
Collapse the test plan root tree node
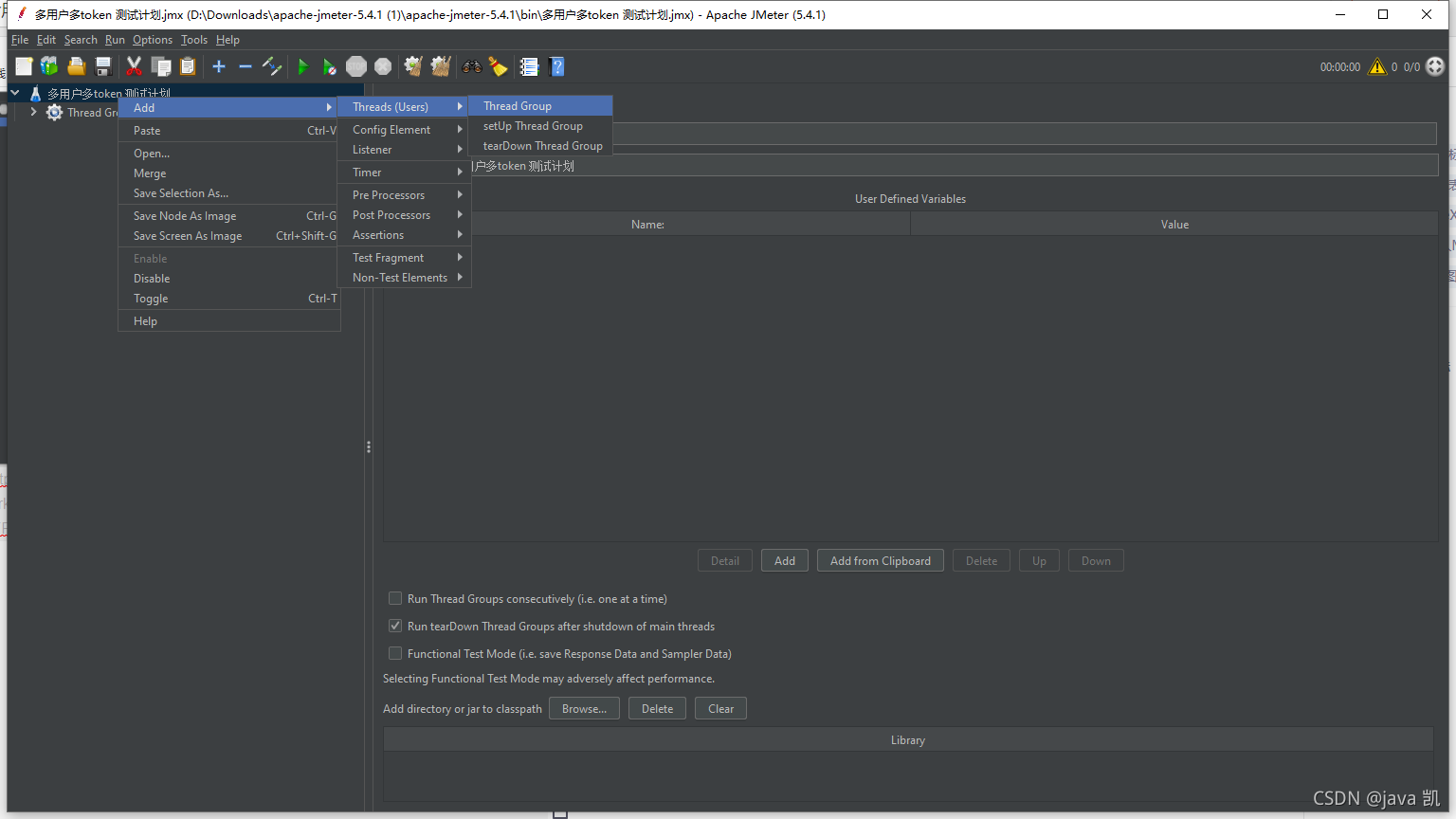(15, 93)
